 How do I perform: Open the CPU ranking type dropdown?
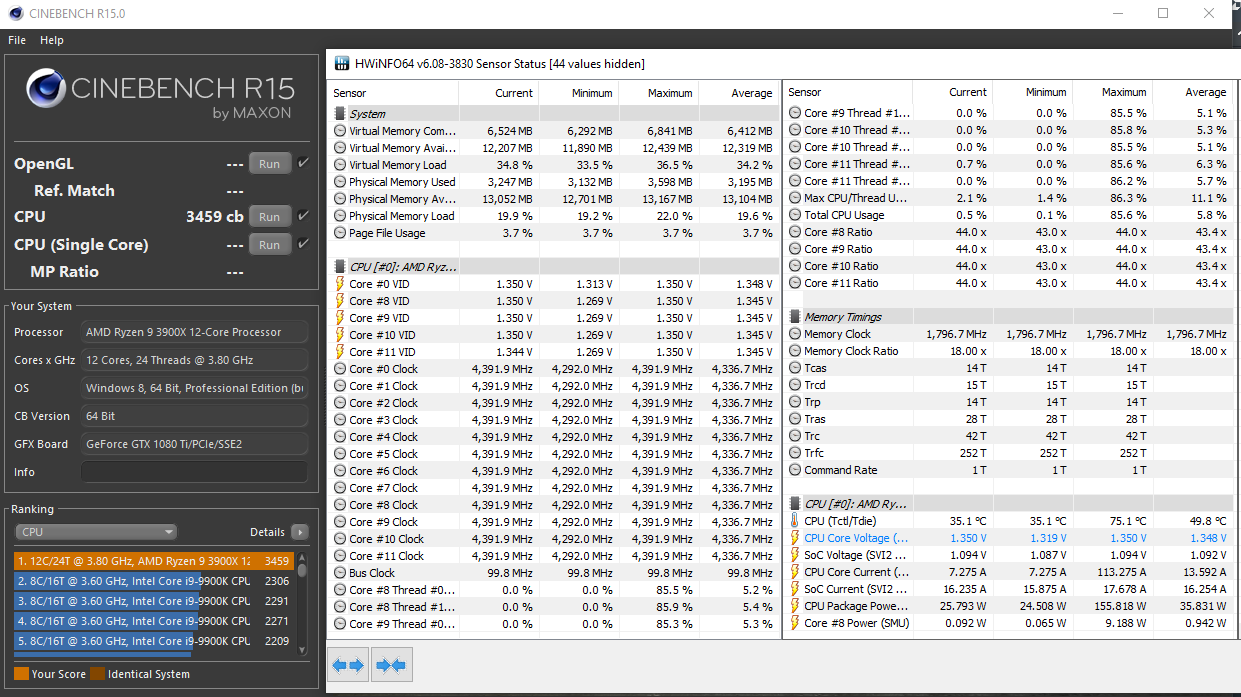point(96,532)
